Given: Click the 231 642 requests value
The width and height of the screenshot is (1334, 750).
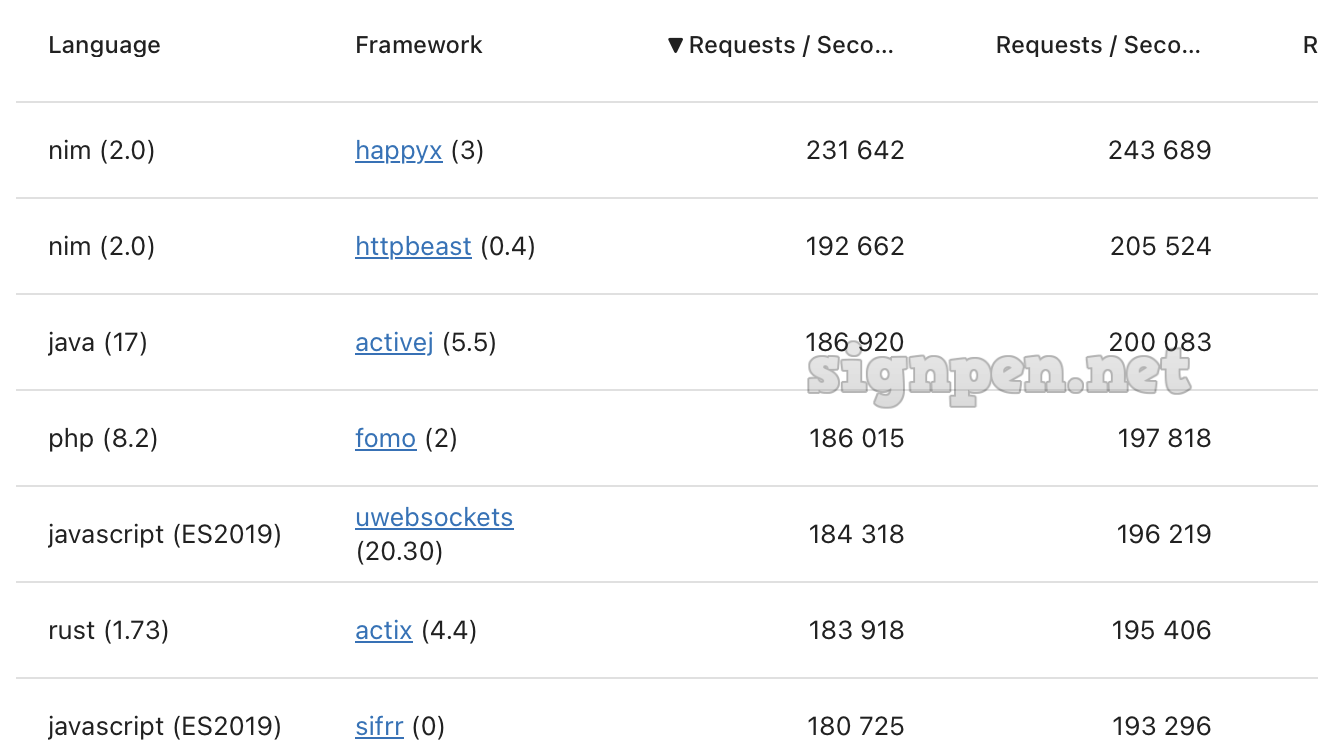Looking at the screenshot, I should click(x=854, y=150).
